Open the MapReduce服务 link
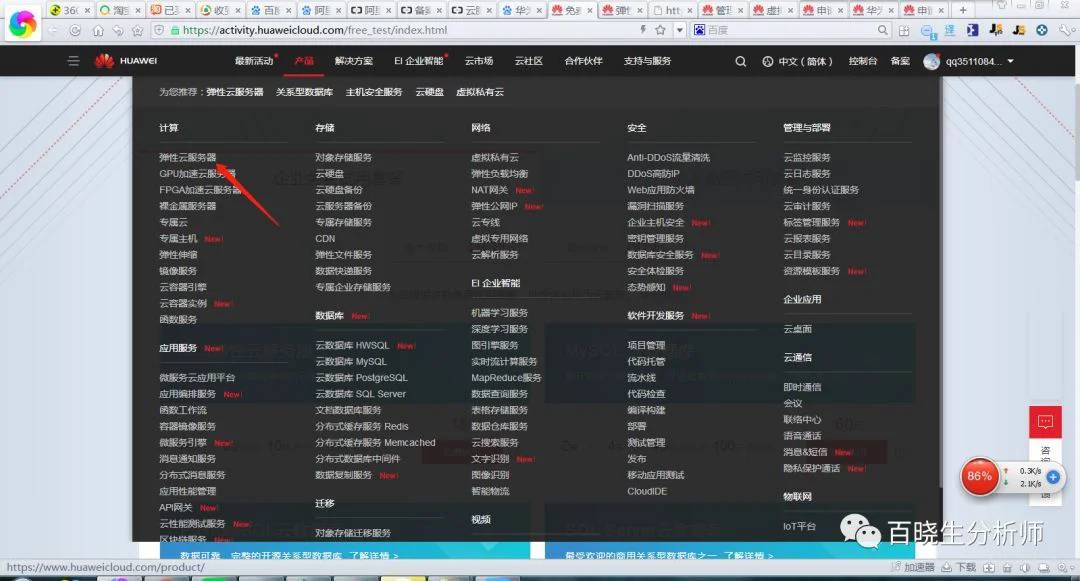This screenshot has width=1080, height=581. pyautogui.click(x=506, y=377)
